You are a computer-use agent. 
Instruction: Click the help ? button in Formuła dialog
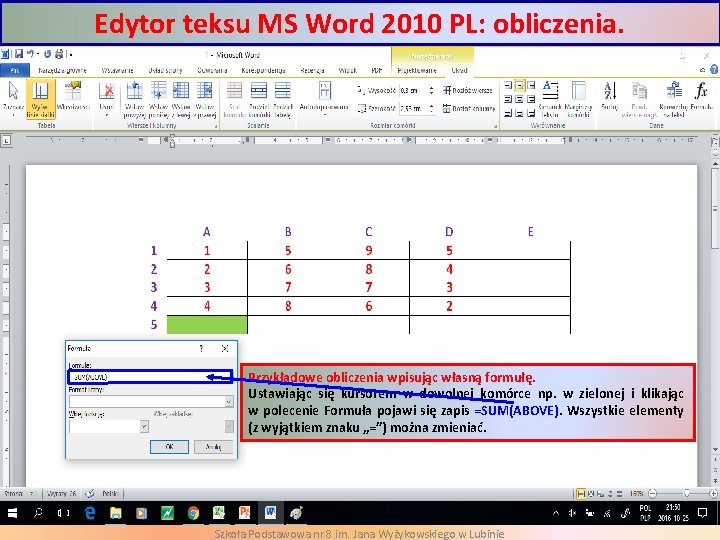tap(201, 349)
